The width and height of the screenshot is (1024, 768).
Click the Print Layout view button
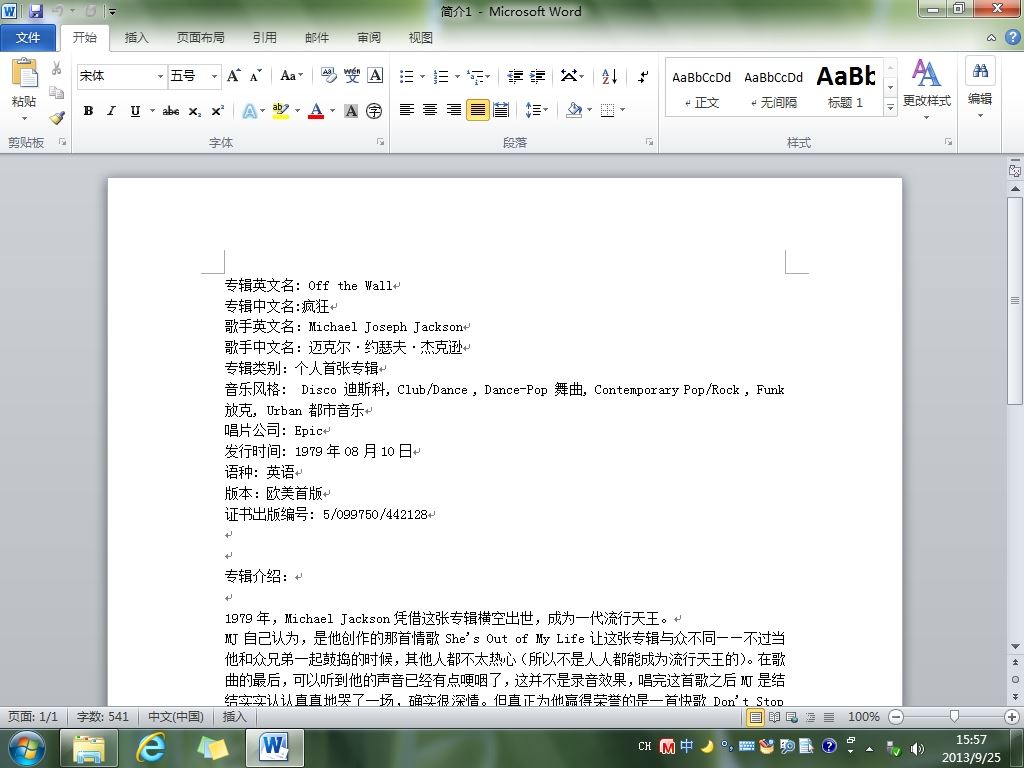[x=755, y=717]
